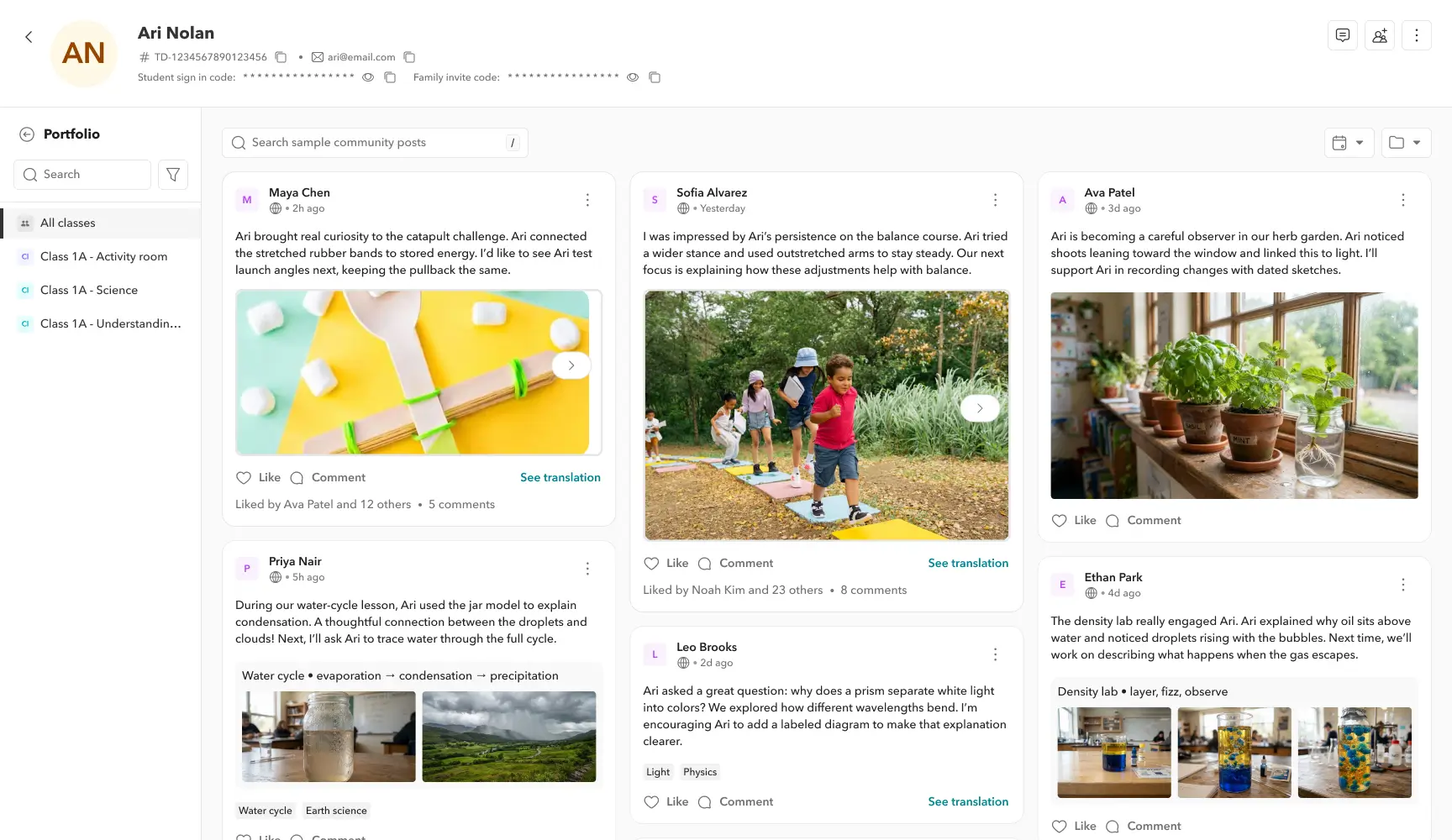
Task: Open Priya Nair post options menu
Action: point(587,569)
